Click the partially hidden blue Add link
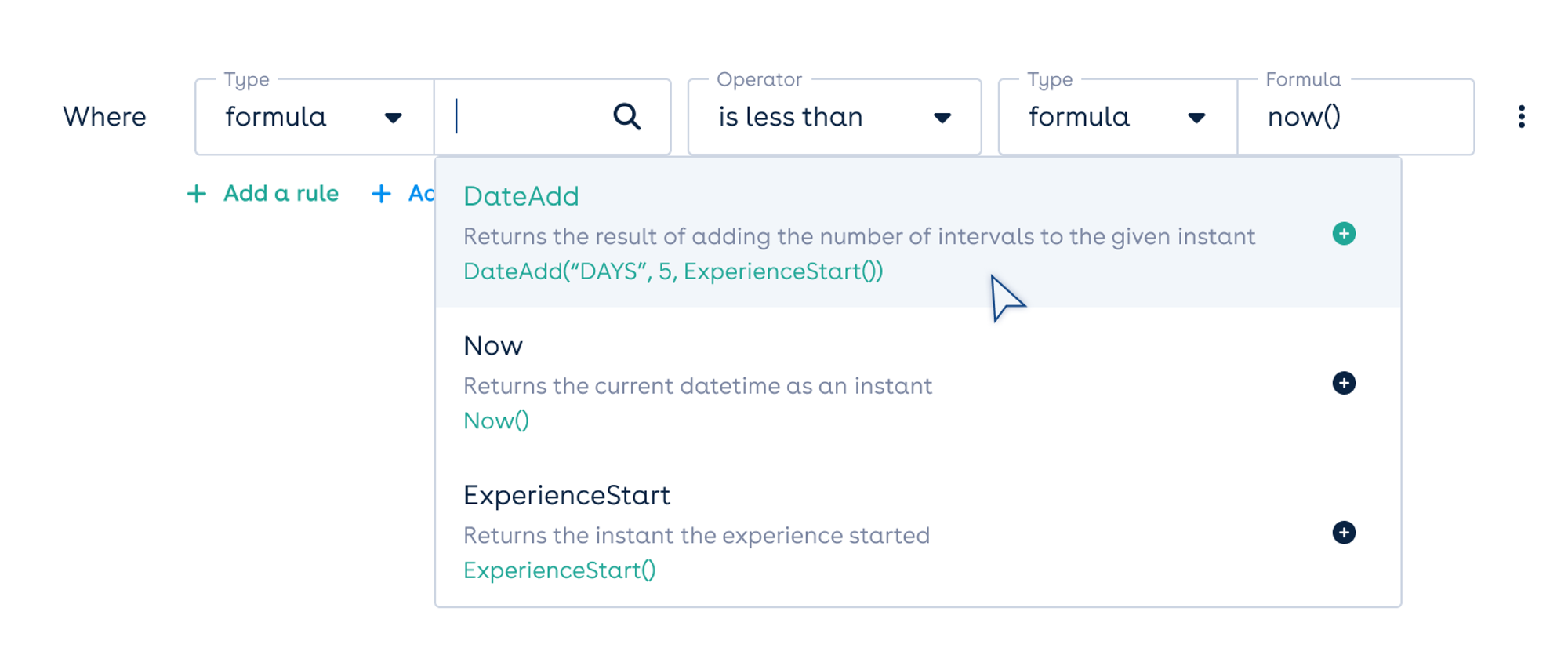The image size is (1568, 670). click(x=404, y=194)
